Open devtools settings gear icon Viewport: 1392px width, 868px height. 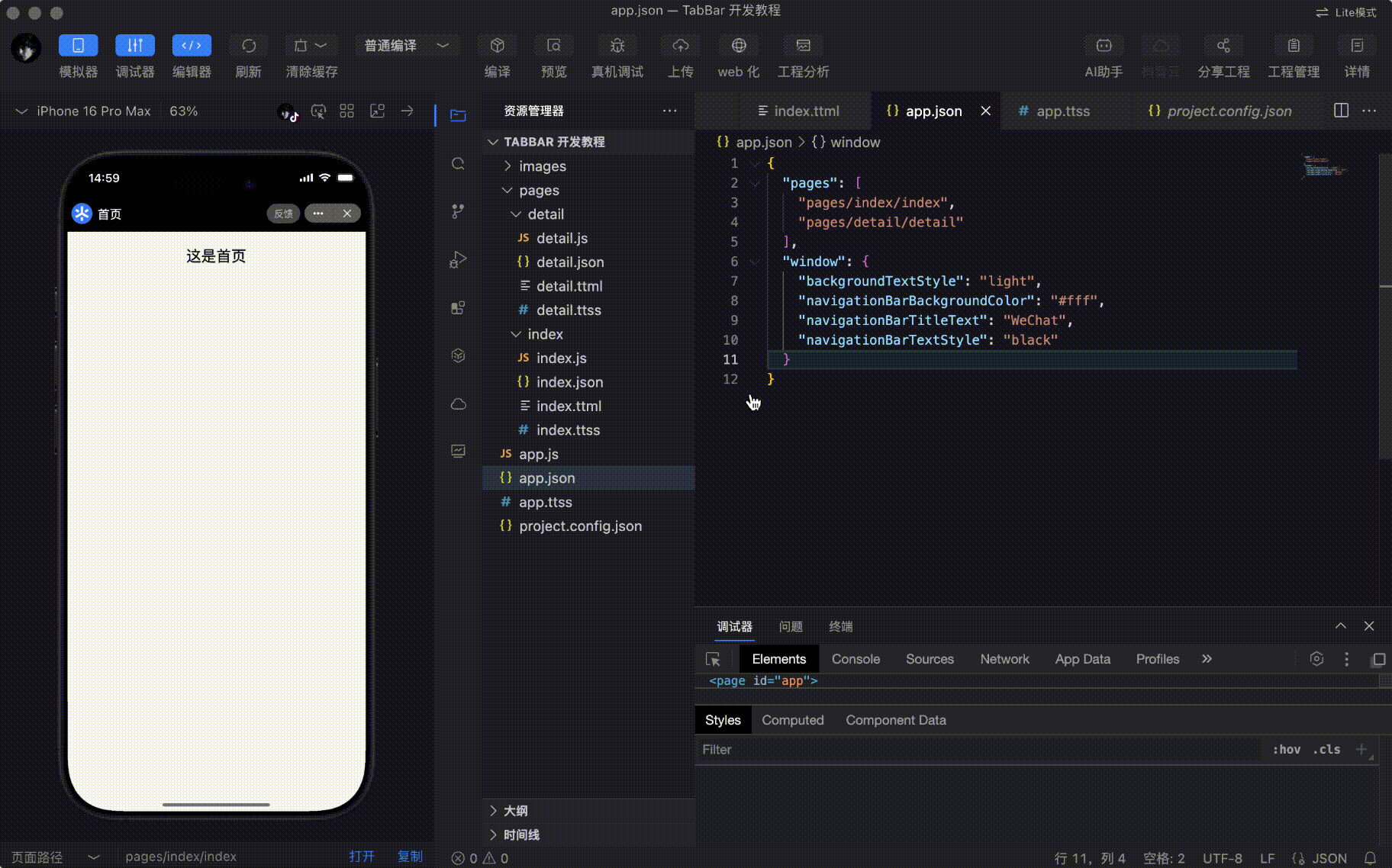(1316, 659)
